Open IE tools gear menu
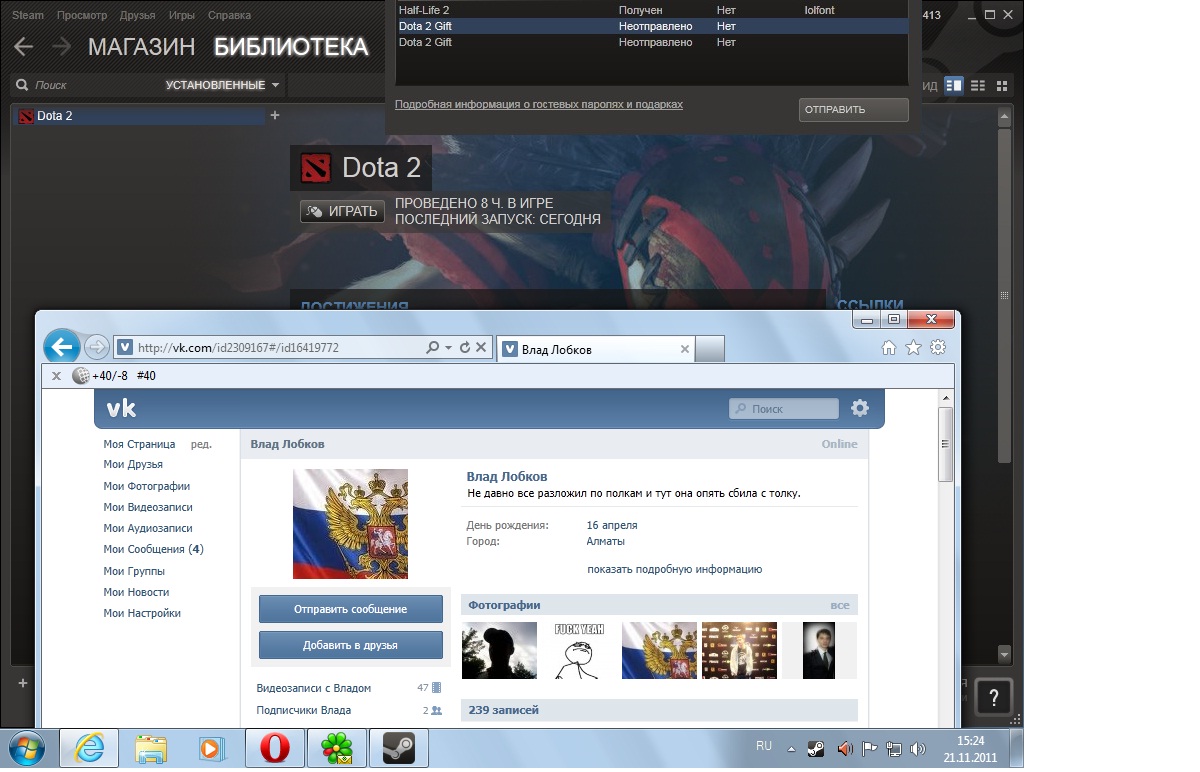 coord(937,348)
